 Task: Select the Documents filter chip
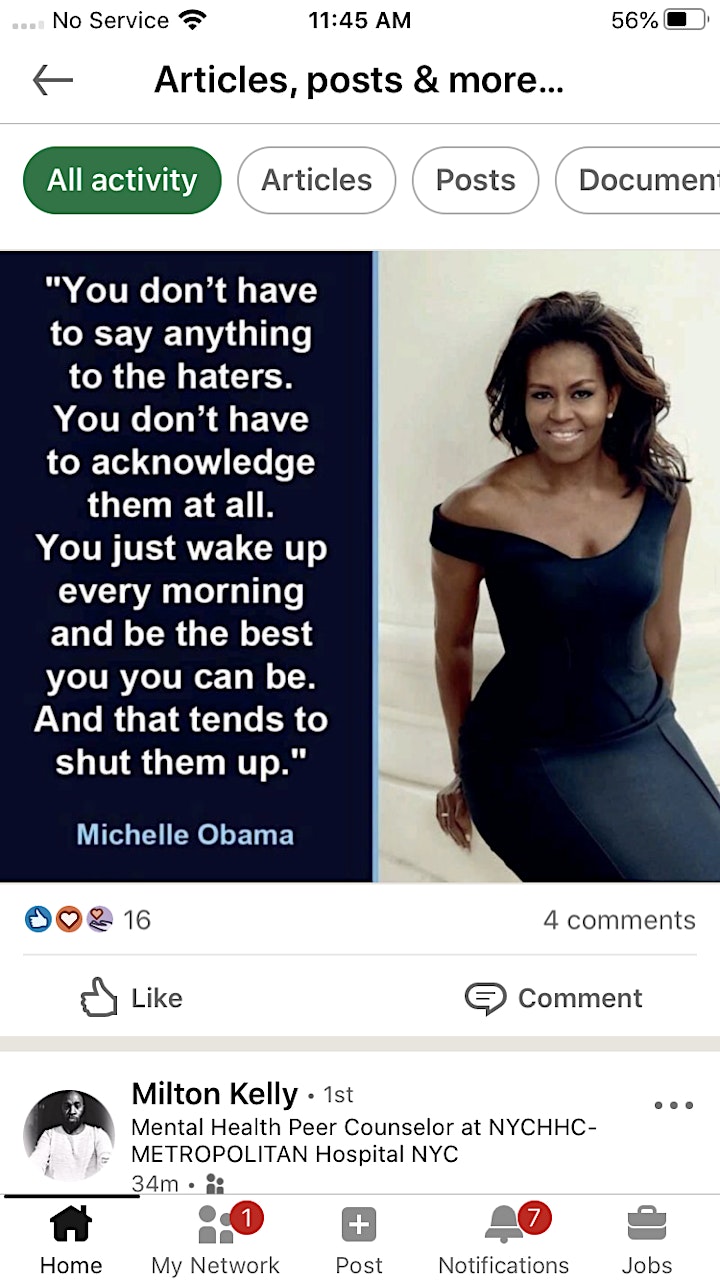click(x=640, y=180)
